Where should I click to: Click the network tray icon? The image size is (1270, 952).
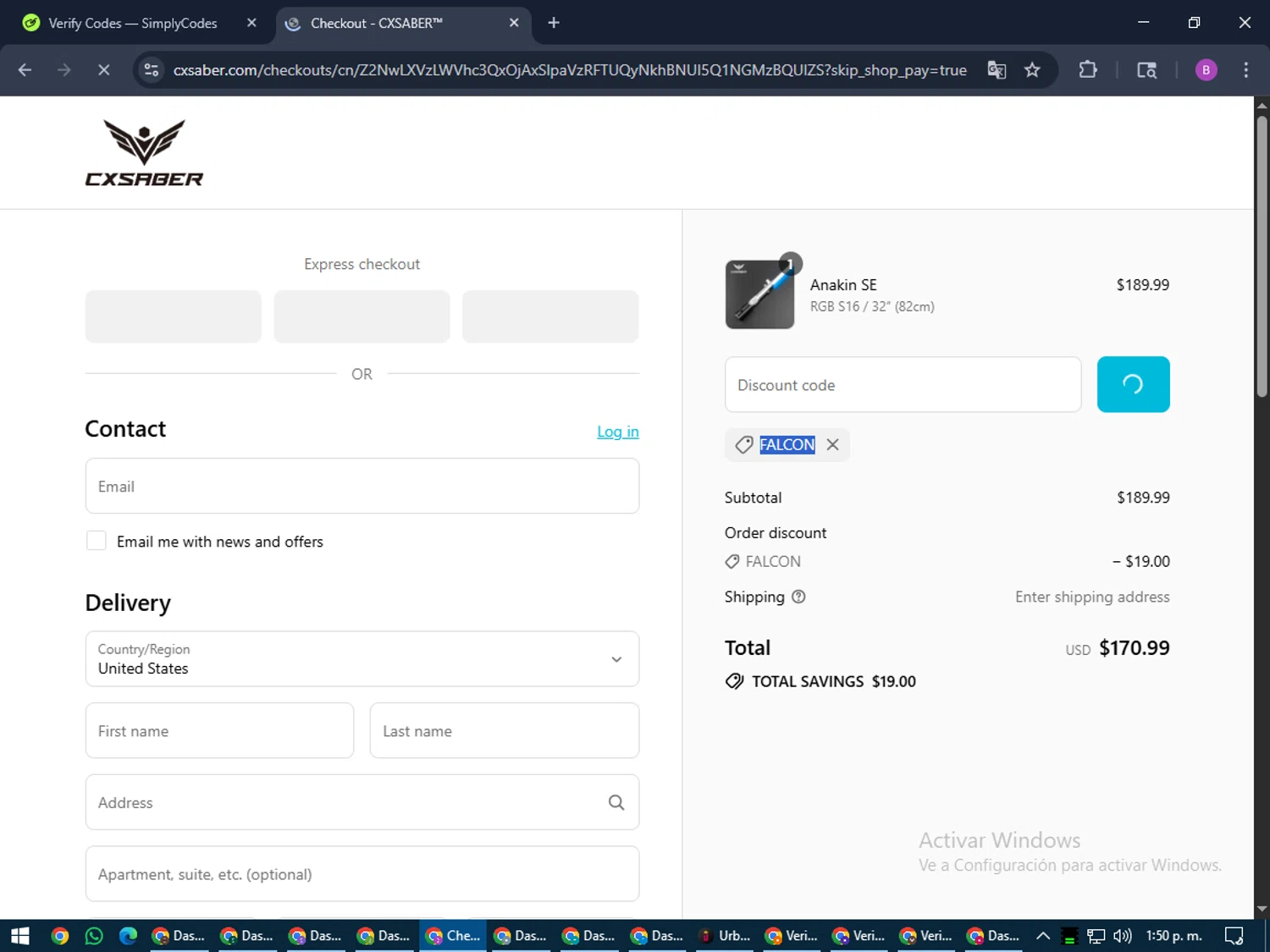[x=1096, y=935]
